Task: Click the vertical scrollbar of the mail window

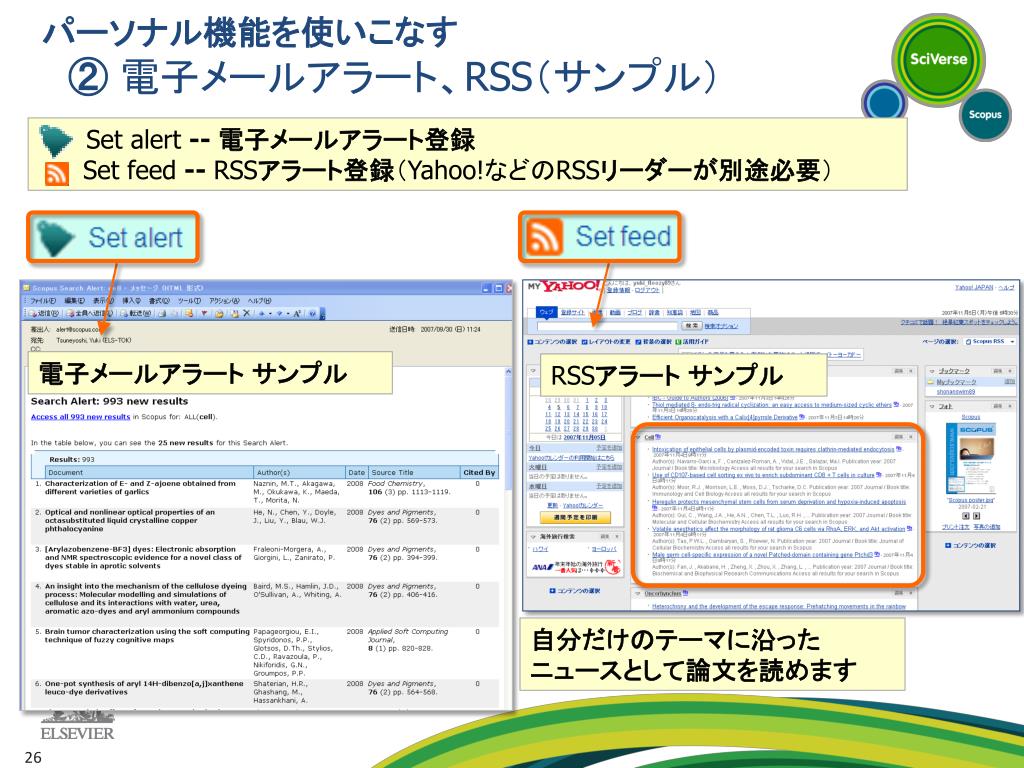Action: (x=508, y=536)
